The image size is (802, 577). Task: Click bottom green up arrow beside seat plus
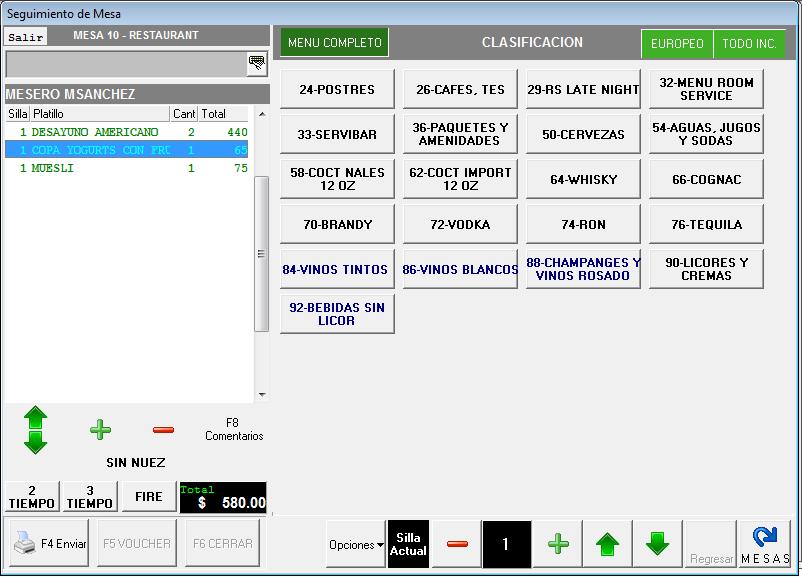[x=608, y=544]
